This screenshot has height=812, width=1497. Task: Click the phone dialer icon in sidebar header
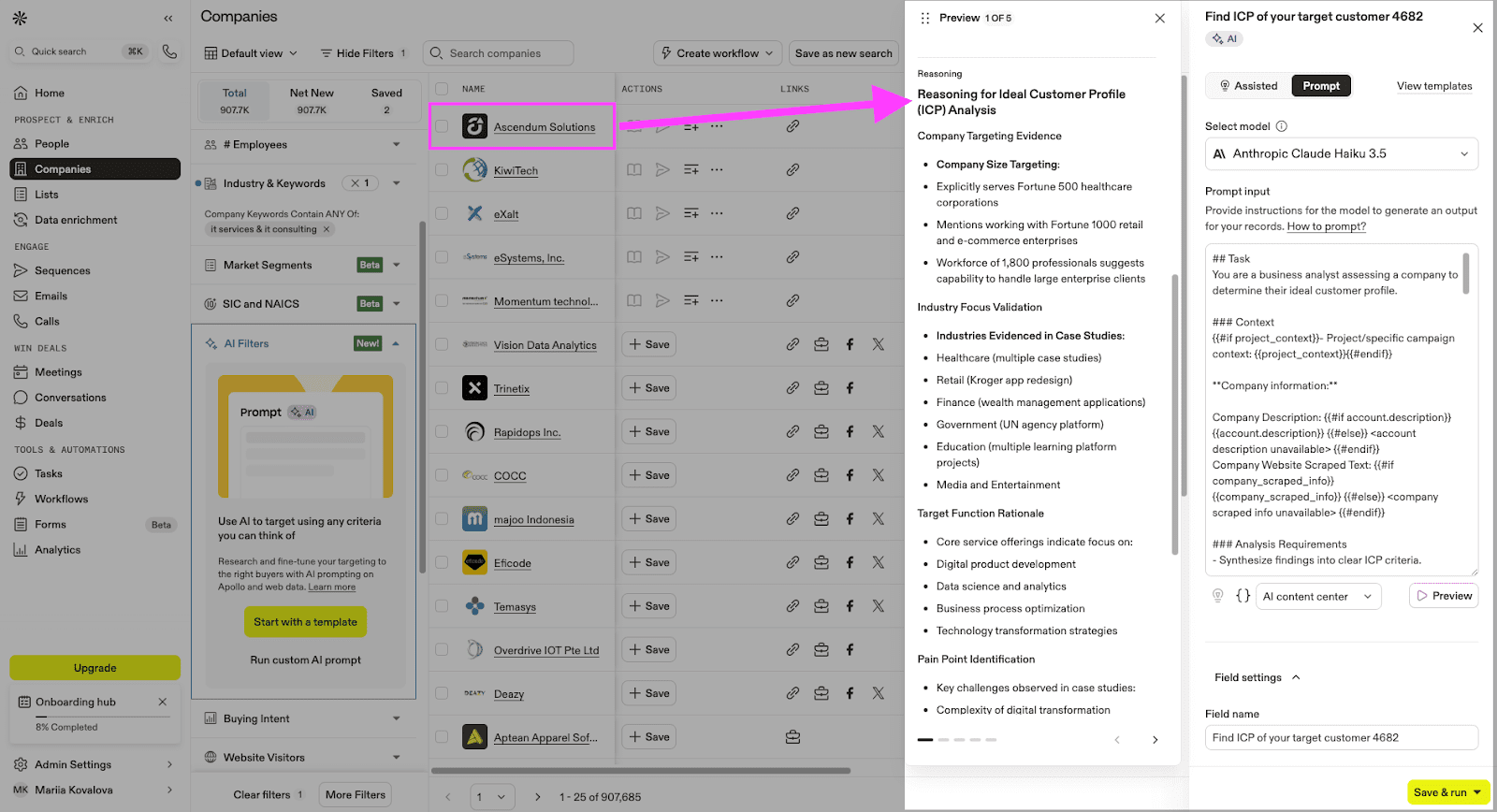(169, 51)
